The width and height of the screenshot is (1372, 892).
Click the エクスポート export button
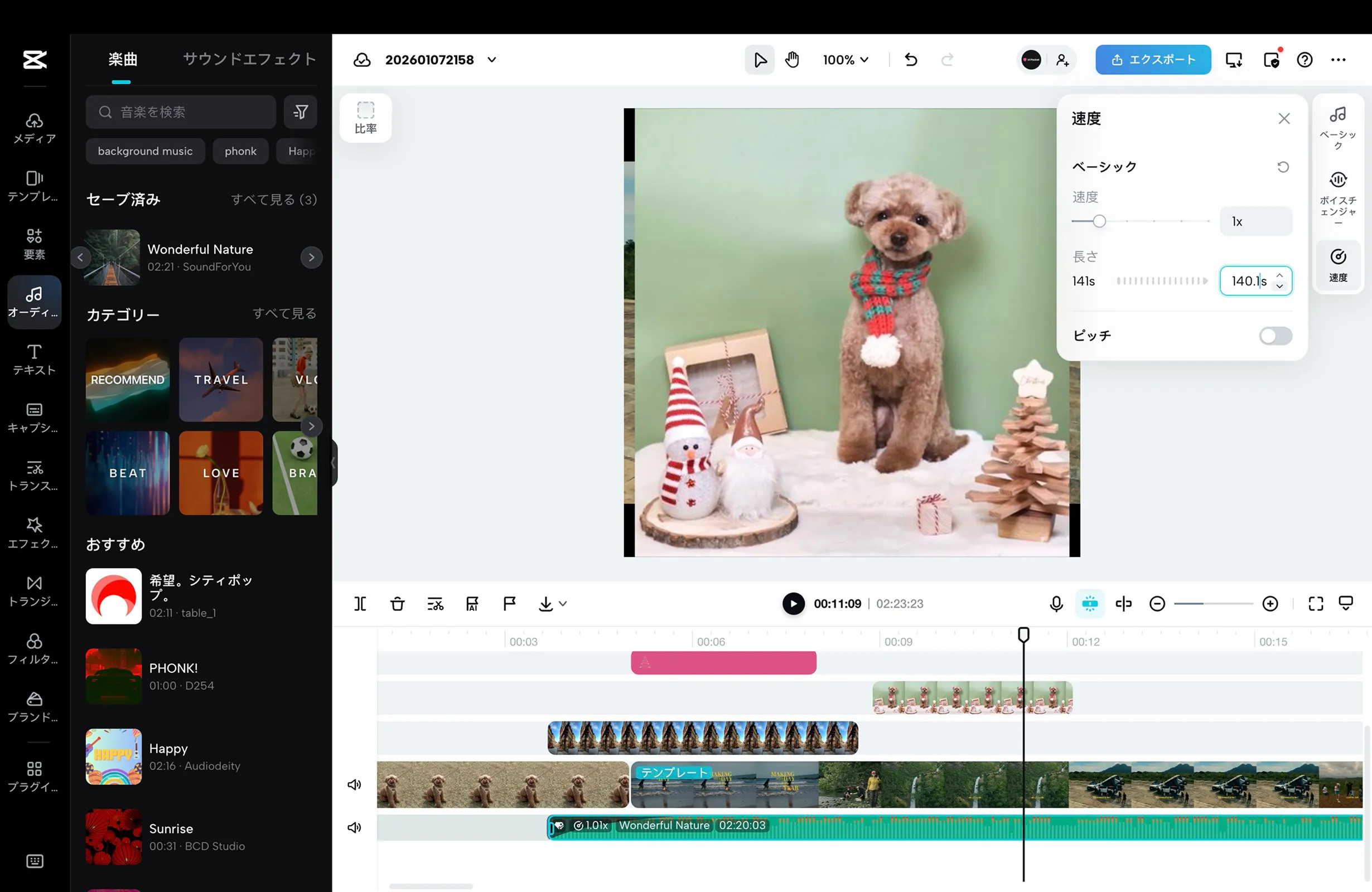pyautogui.click(x=1152, y=59)
